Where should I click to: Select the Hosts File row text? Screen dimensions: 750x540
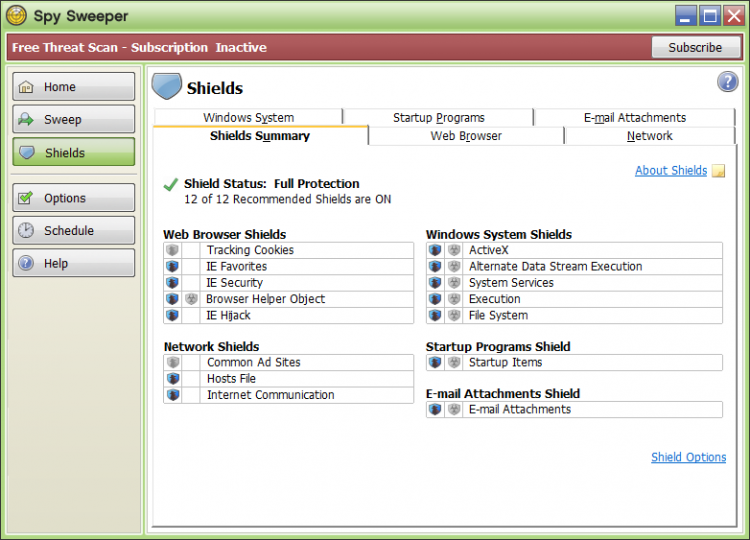pos(231,378)
